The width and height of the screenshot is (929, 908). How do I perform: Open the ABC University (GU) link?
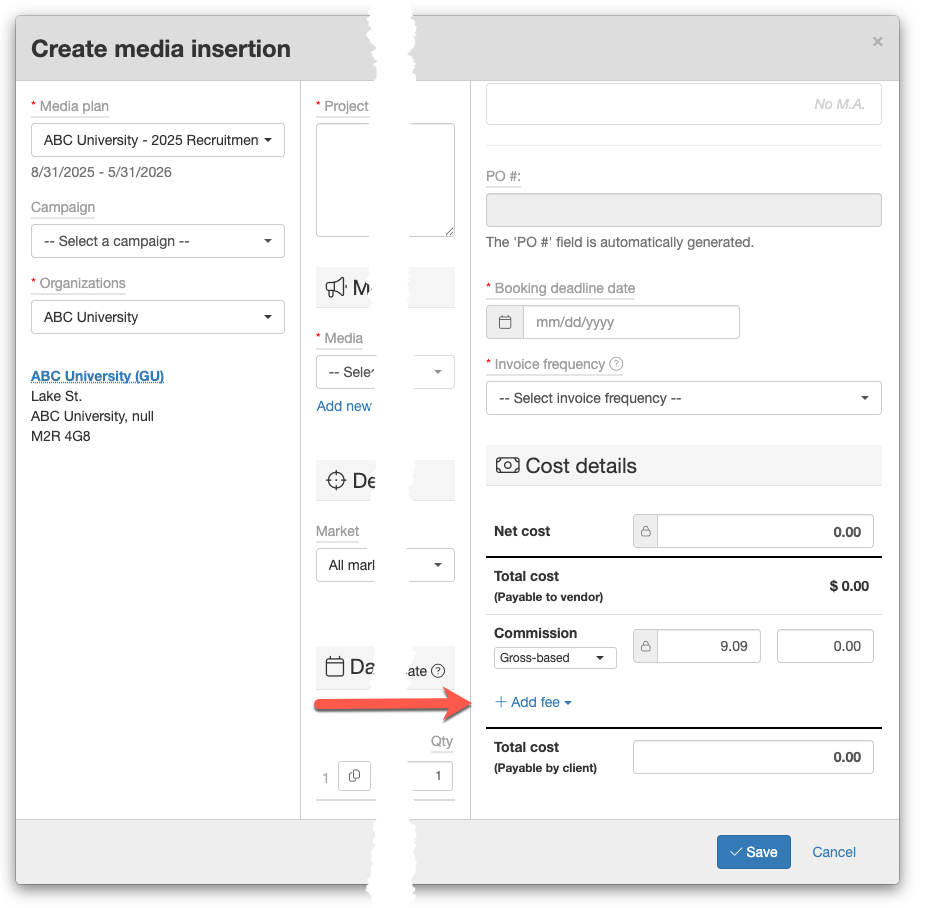point(97,376)
